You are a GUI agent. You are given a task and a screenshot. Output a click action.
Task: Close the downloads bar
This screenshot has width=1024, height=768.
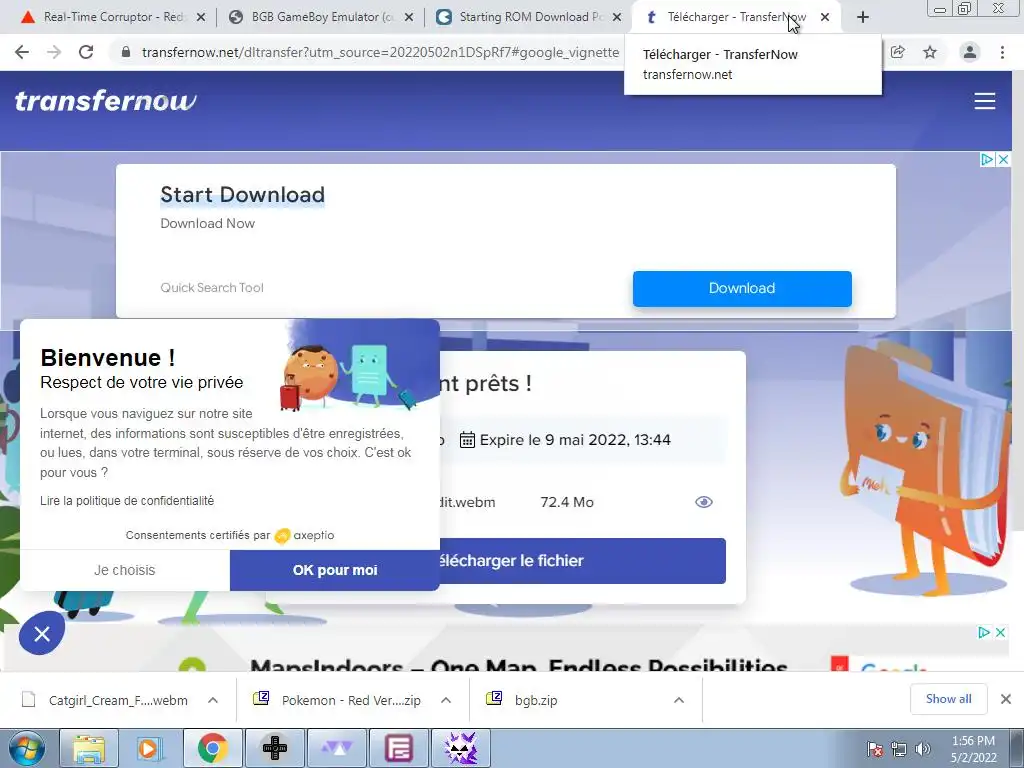pyautogui.click(x=1006, y=699)
